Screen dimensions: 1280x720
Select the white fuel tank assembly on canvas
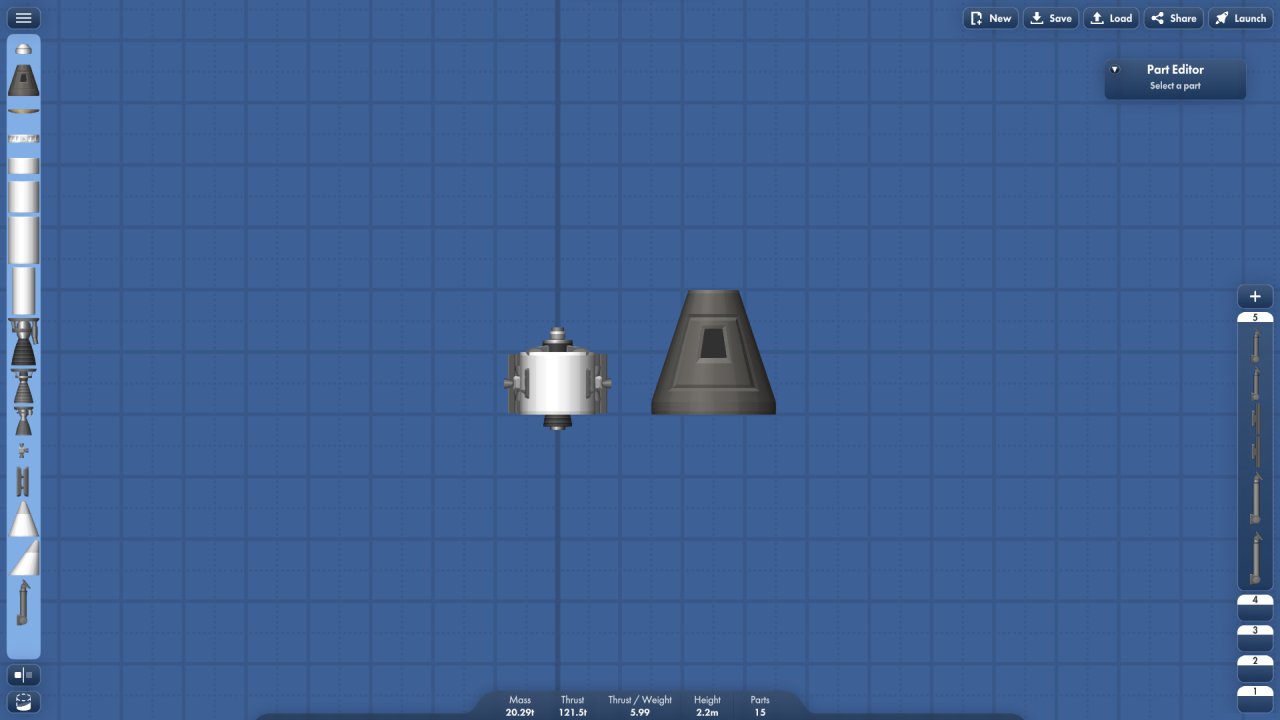(x=557, y=383)
